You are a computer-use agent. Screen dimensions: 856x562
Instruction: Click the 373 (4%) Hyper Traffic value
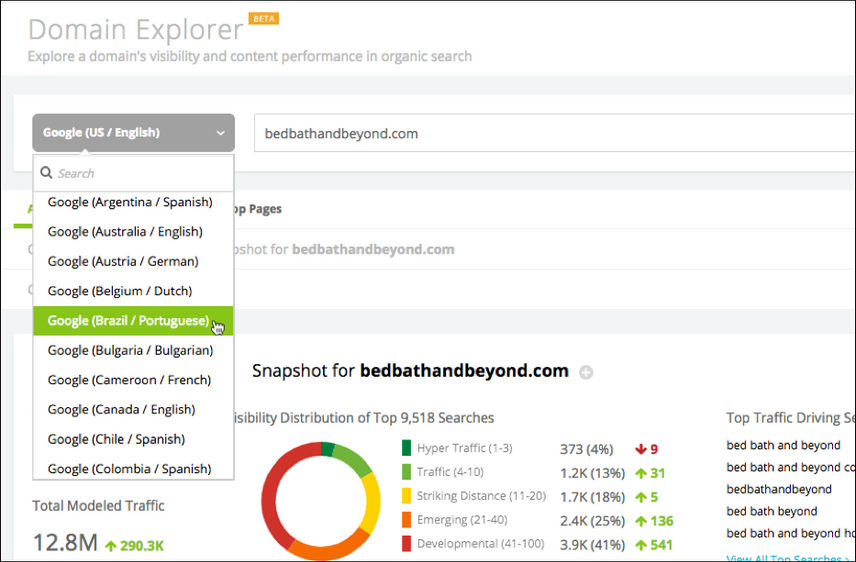pyautogui.click(x=587, y=449)
